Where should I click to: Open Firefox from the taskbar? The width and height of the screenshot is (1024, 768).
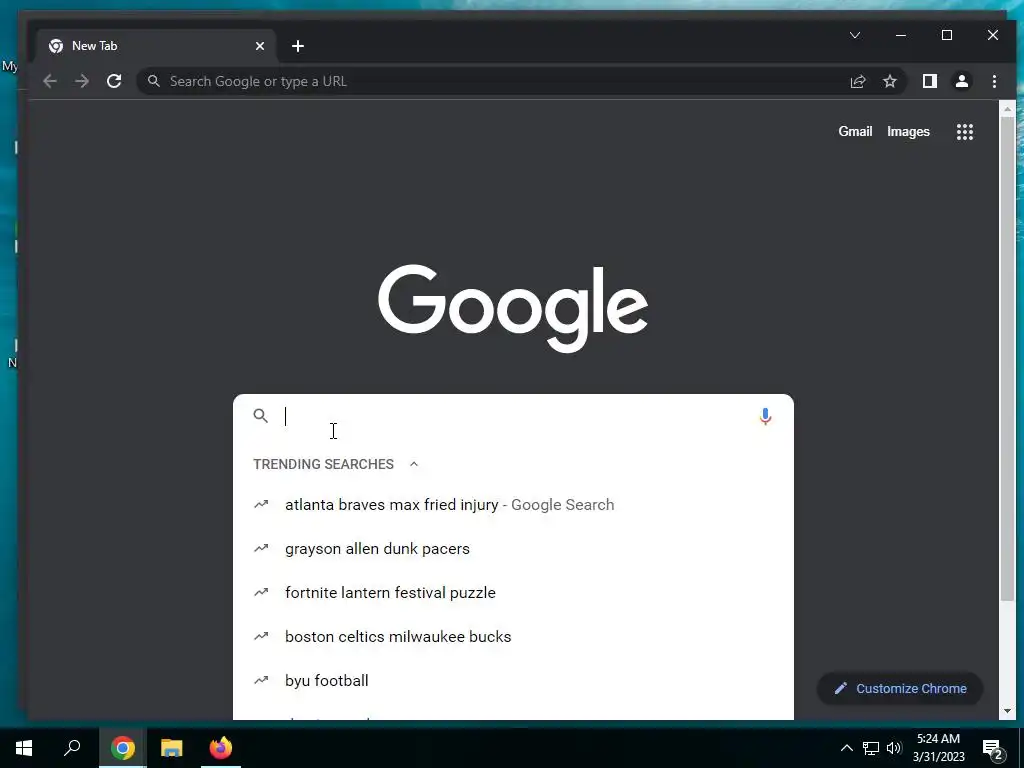(221, 748)
